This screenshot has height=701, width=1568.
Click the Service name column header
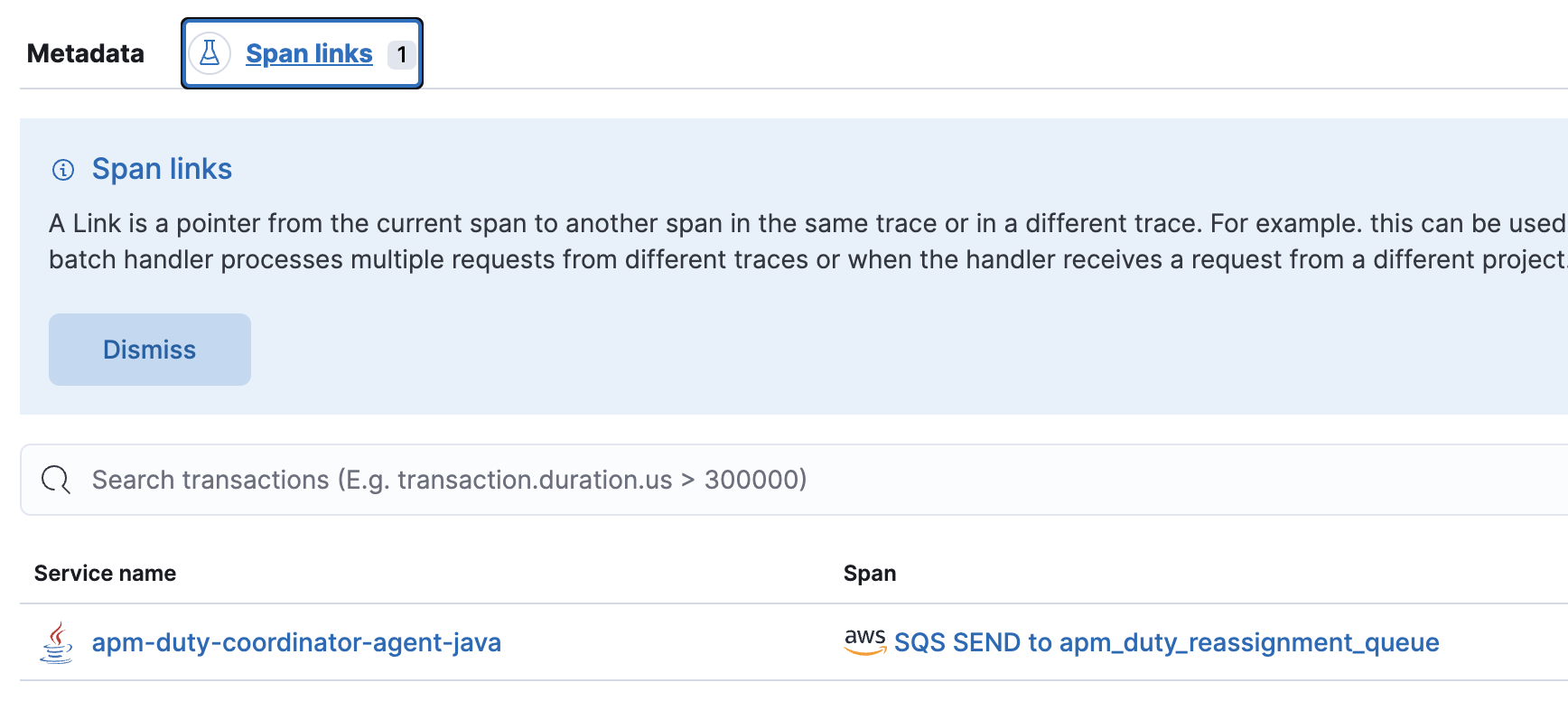point(105,573)
